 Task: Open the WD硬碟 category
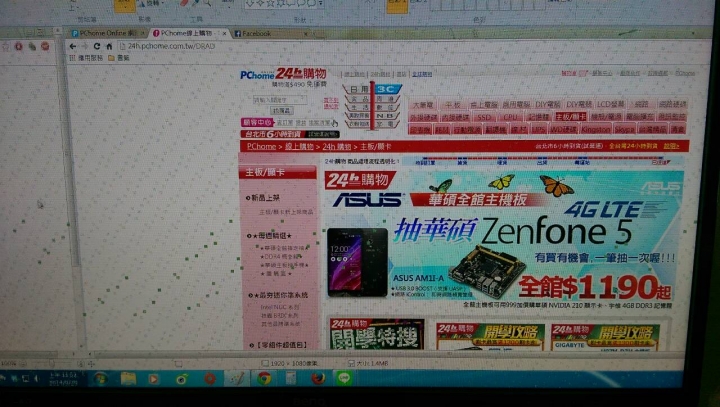click(563, 130)
